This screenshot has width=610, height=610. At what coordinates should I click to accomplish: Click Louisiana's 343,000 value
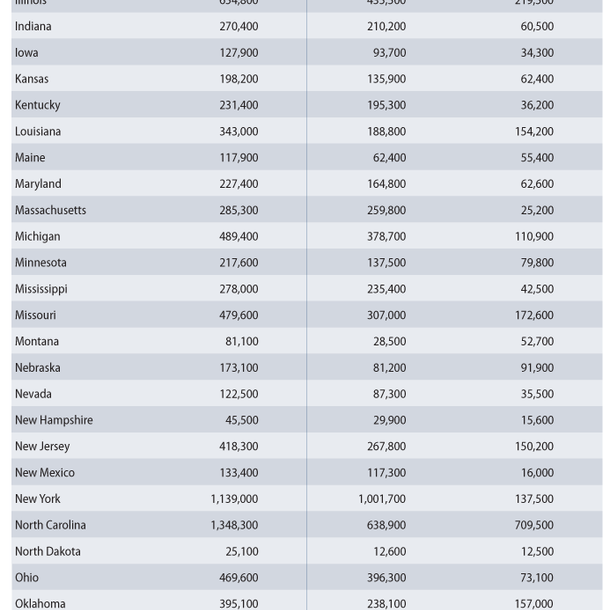pyautogui.click(x=238, y=132)
